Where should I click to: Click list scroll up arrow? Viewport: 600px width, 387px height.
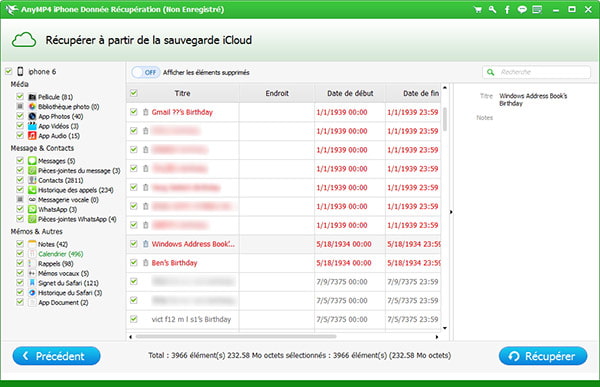coord(445,88)
